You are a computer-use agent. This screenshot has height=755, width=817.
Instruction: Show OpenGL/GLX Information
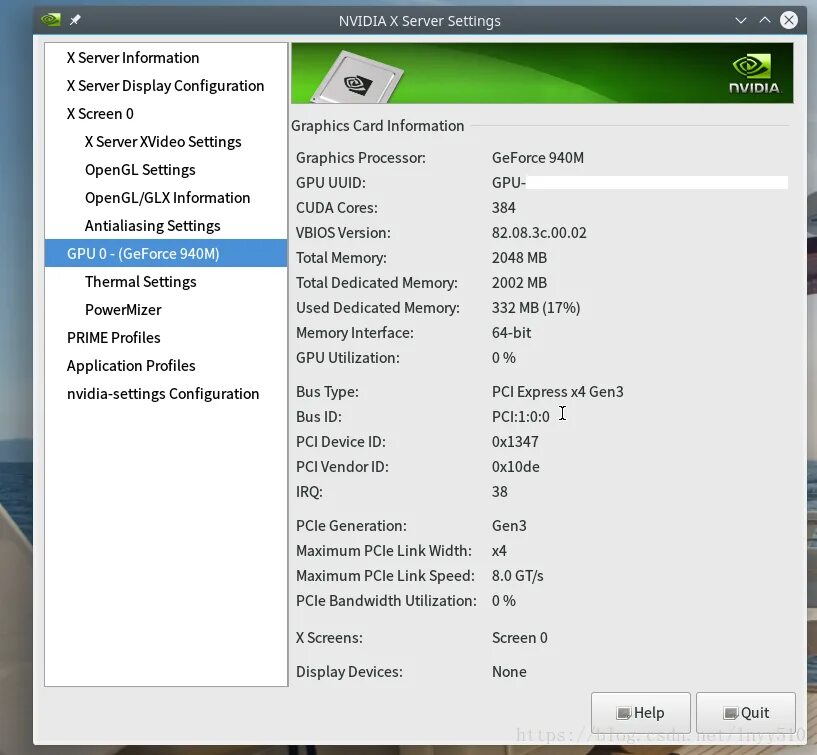point(167,197)
